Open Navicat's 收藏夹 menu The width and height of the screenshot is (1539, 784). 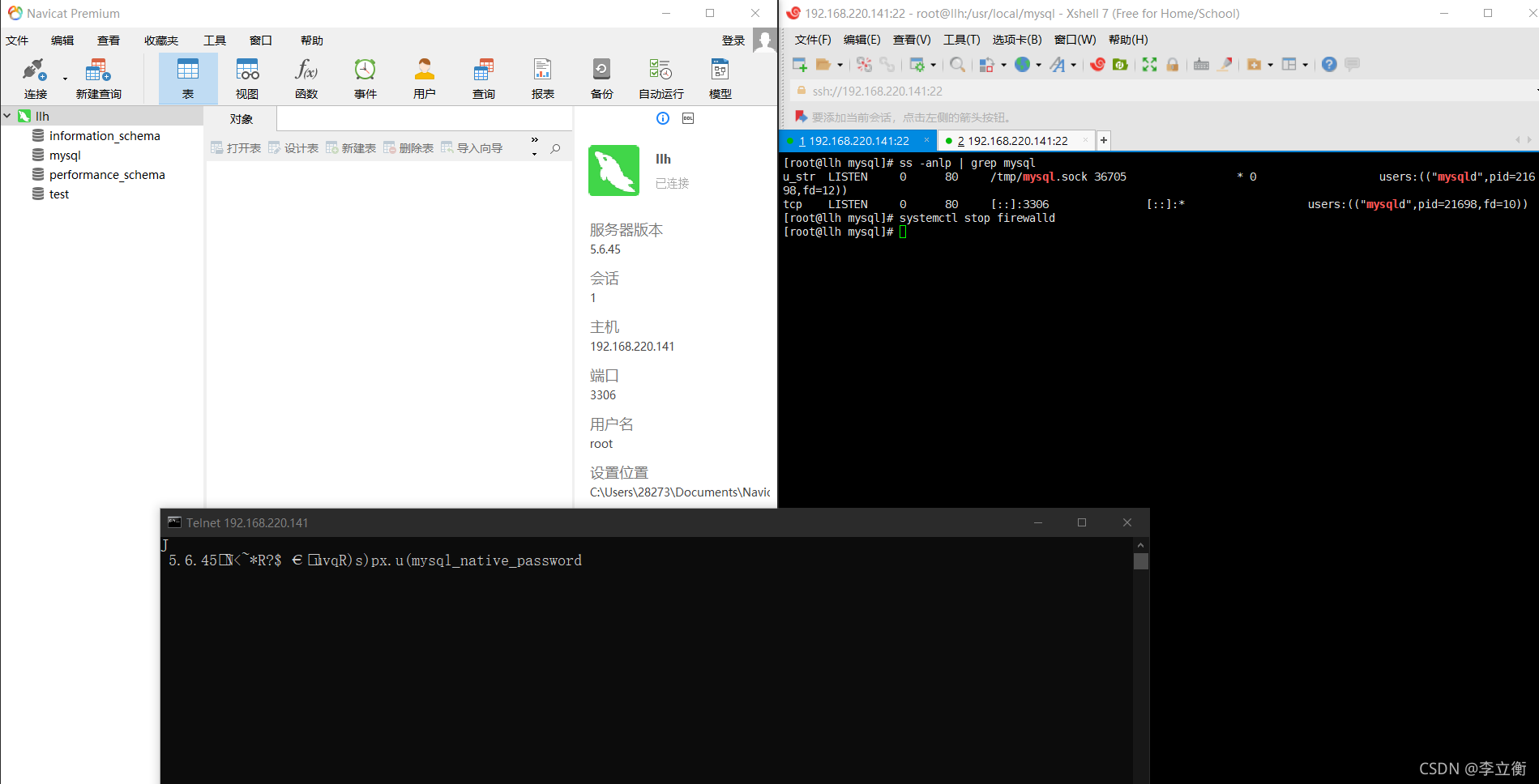[161, 40]
